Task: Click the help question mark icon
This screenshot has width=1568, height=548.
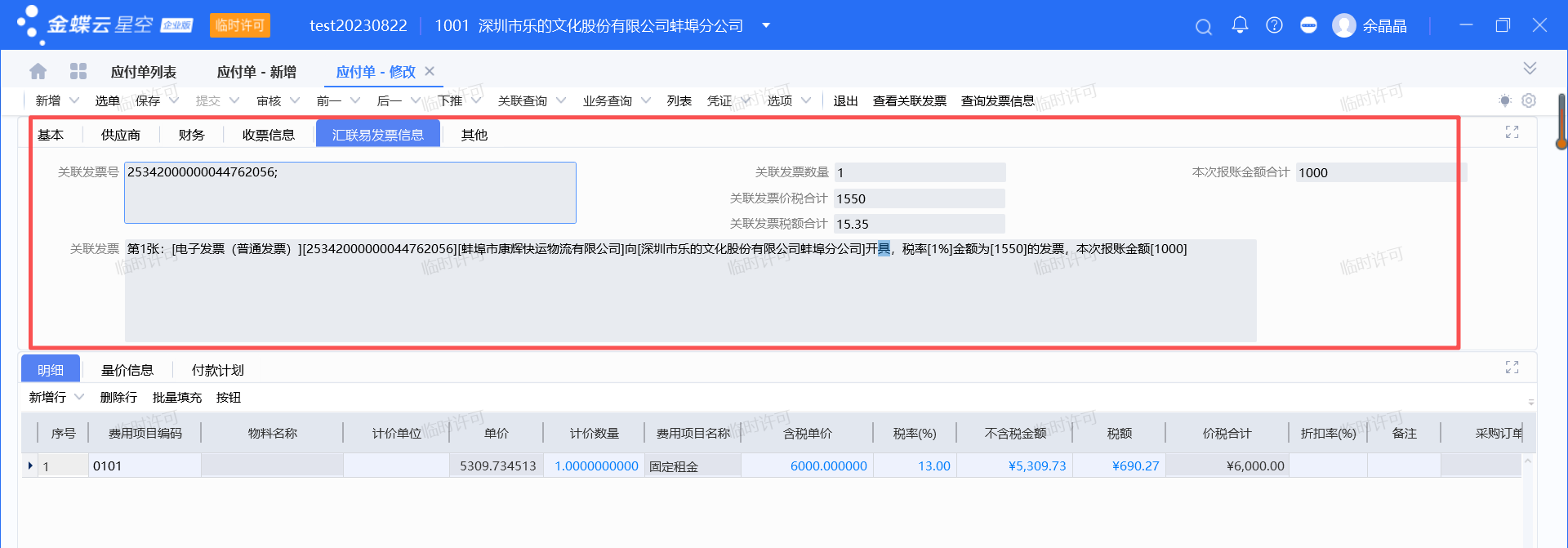Action: [1274, 25]
